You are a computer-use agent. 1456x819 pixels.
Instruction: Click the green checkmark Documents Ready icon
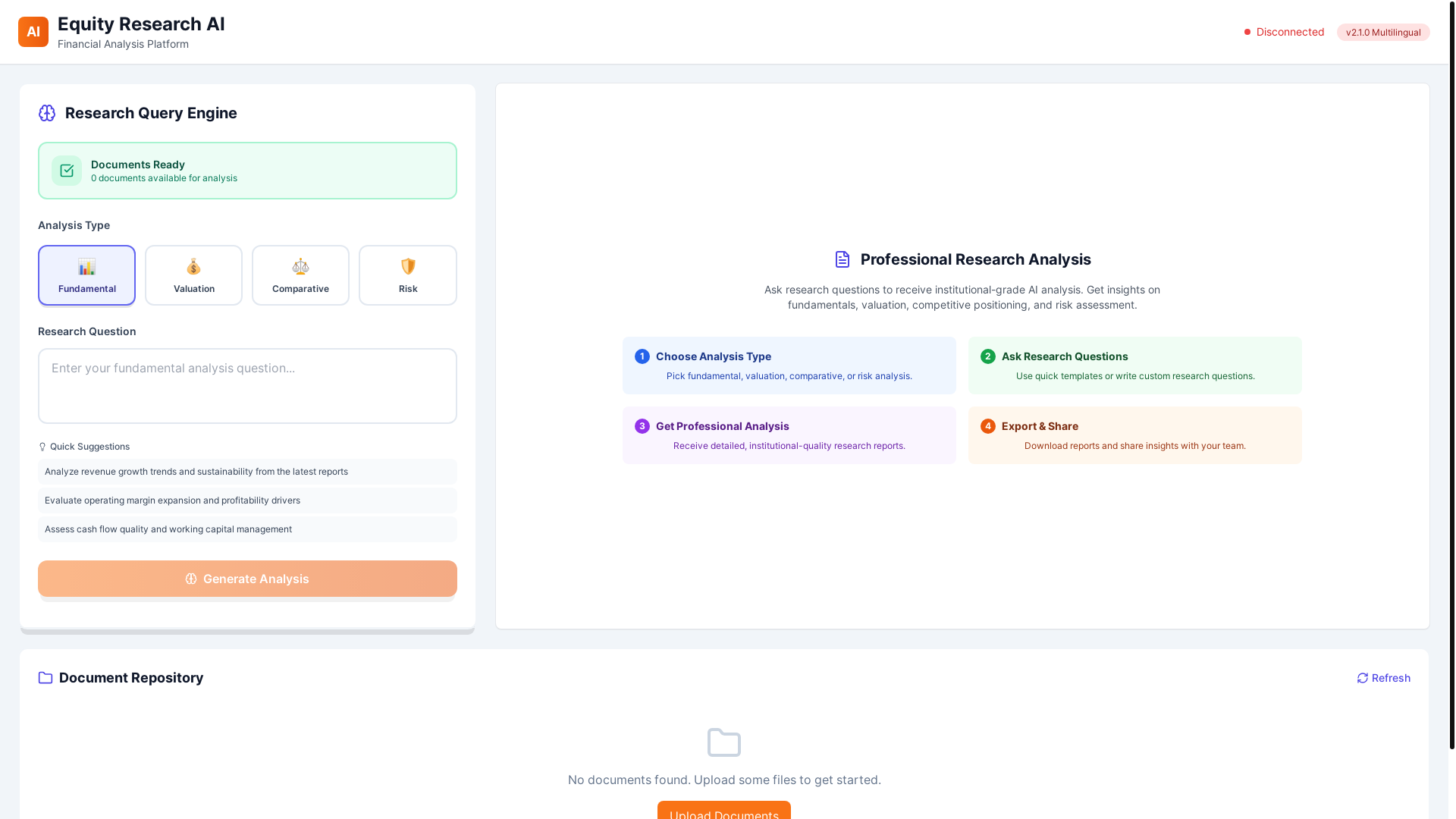67,171
